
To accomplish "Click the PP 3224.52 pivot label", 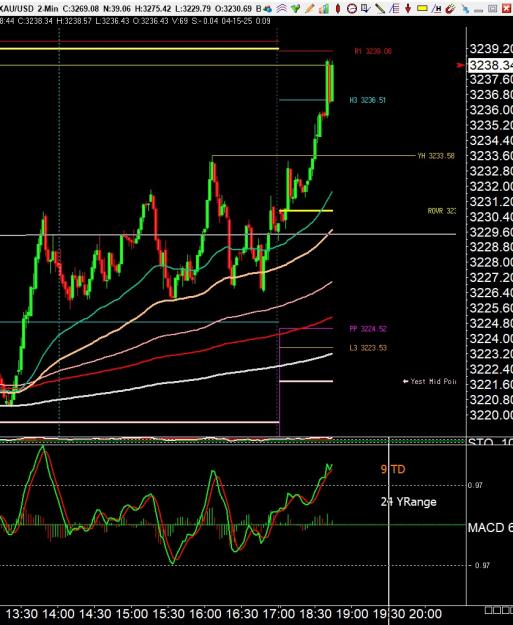I will coord(368,329).
